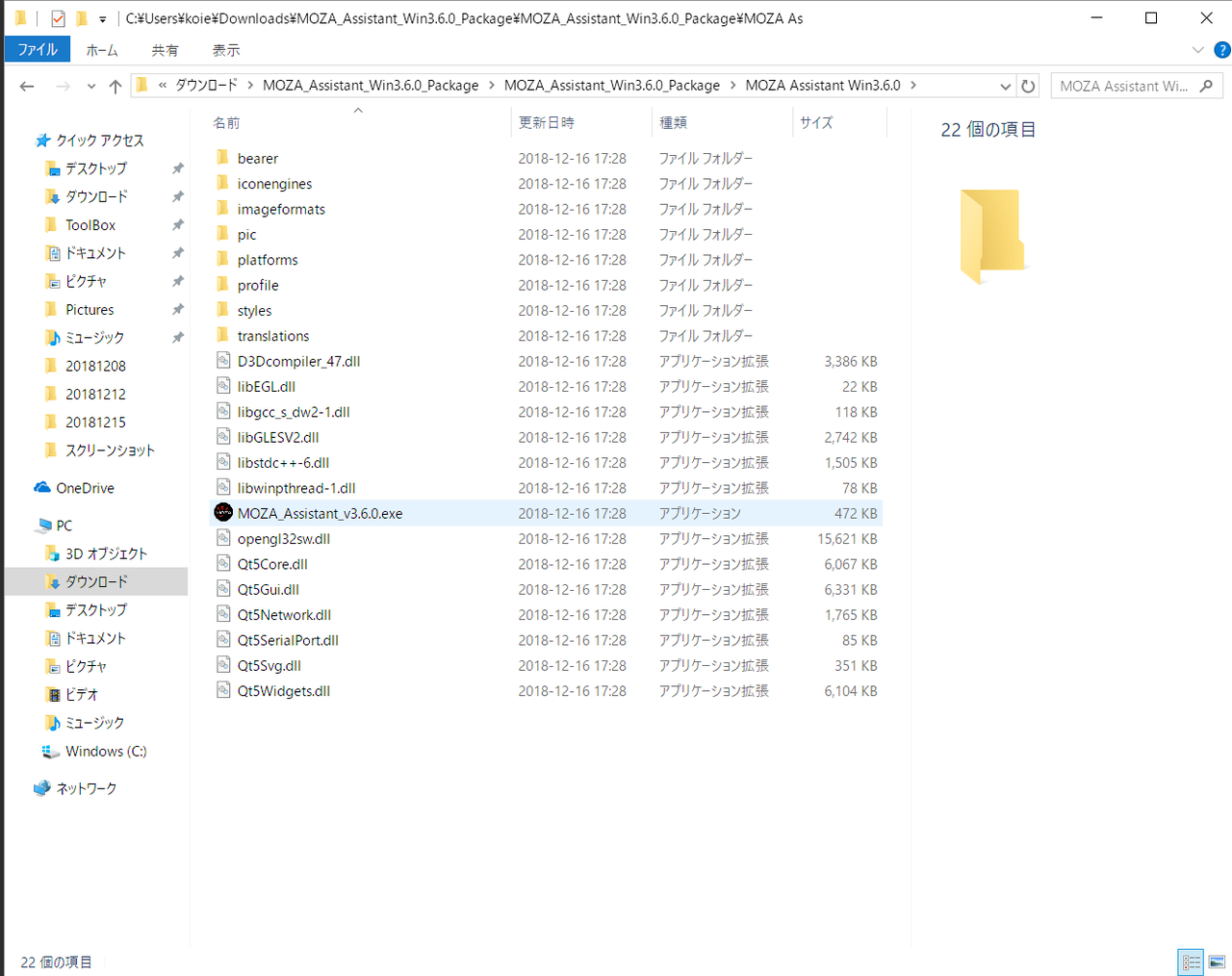Open スクリーンショット folder in sidebar
The height and width of the screenshot is (976, 1232).
point(110,450)
